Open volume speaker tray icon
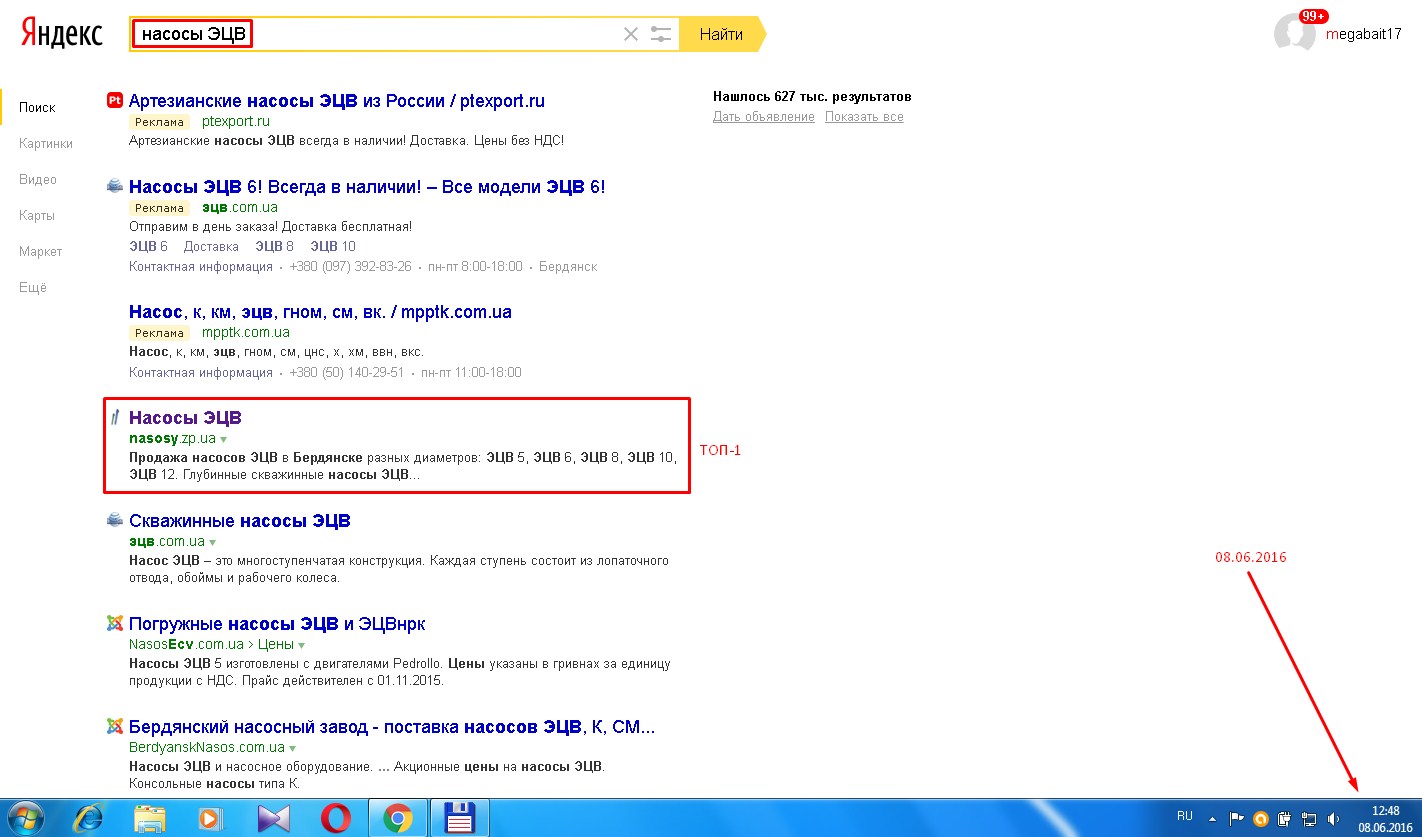The width and height of the screenshot is (1422, 837). (x=1333, y=819)
